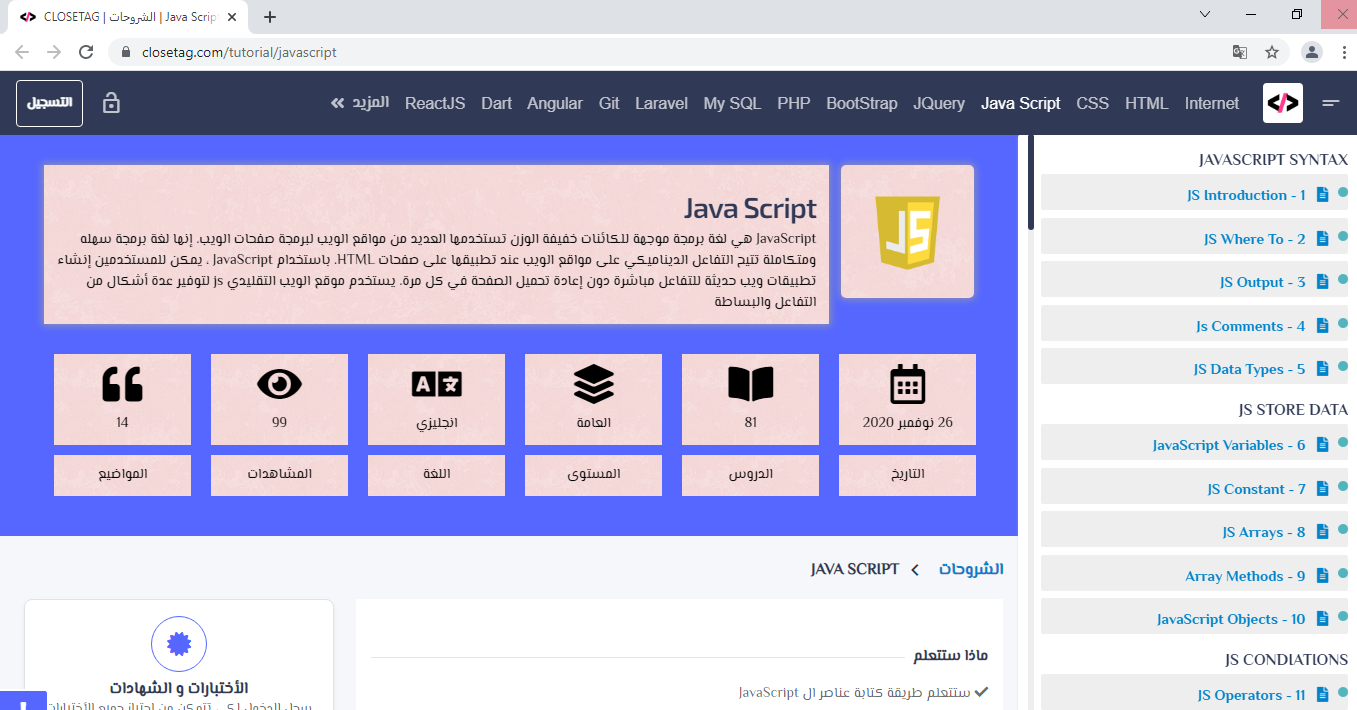Open the Dart nav item
The height and width of the screenshot is (710, 1357).
496,103
